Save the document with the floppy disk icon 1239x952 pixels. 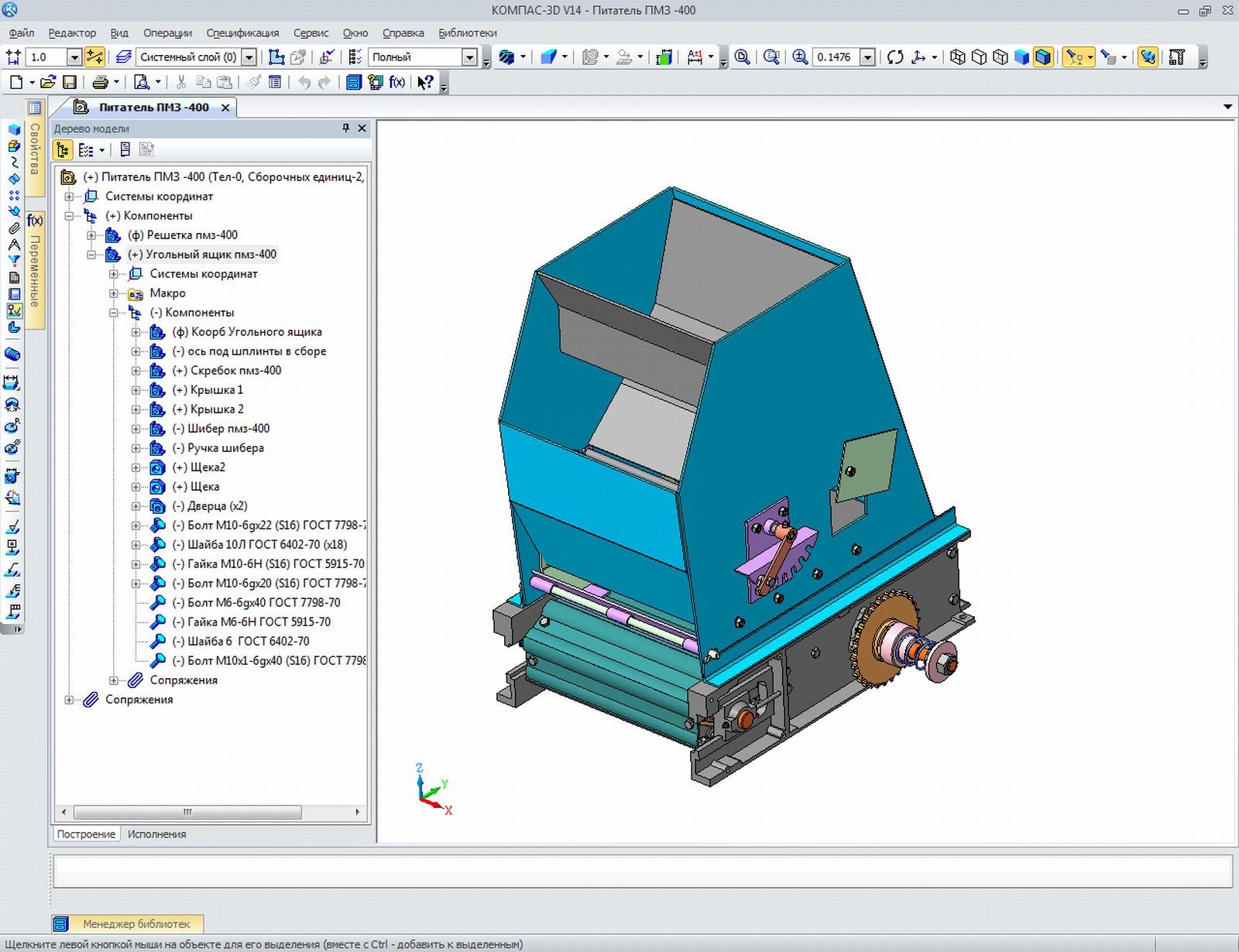70,82
